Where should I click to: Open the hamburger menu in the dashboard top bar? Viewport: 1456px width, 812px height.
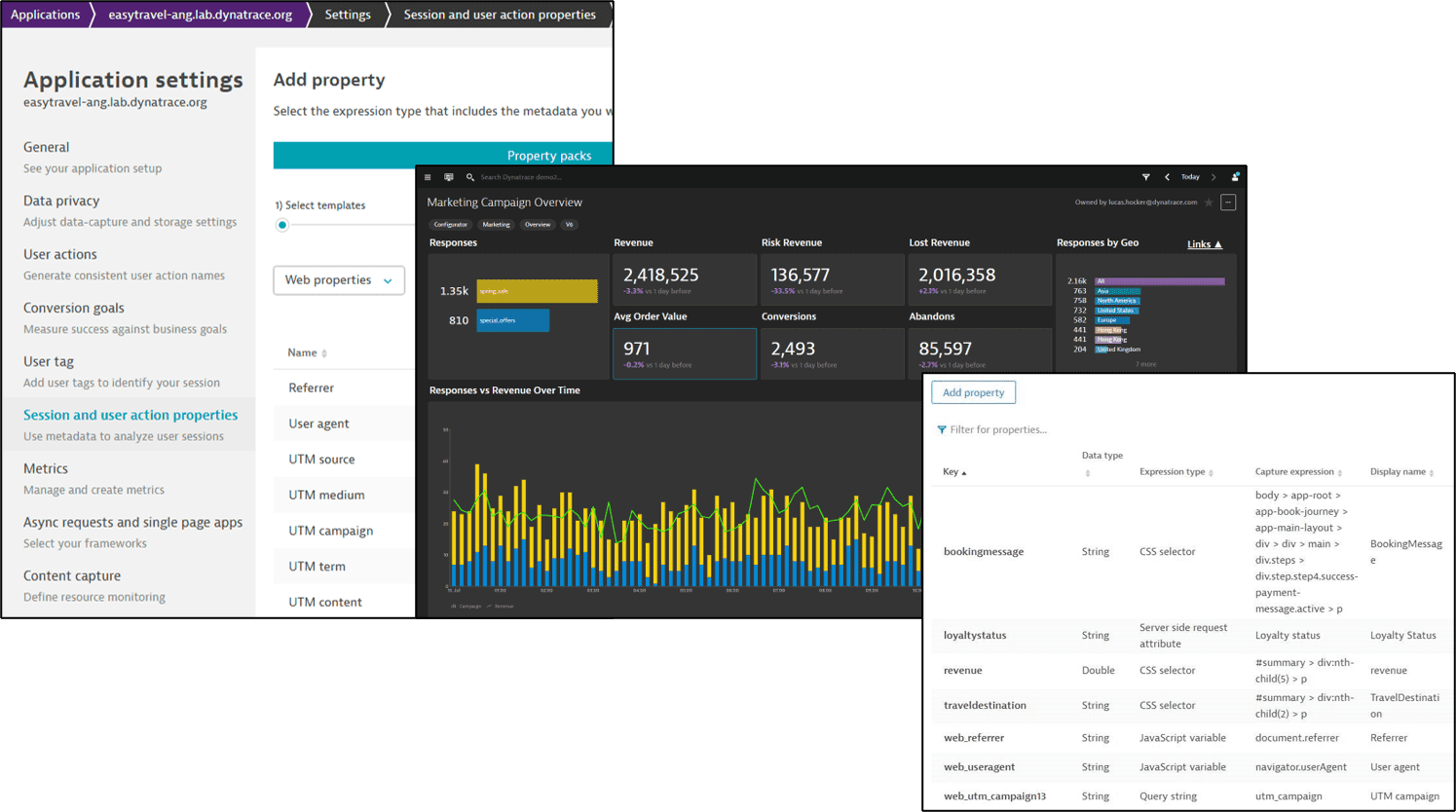click(428, 177)
